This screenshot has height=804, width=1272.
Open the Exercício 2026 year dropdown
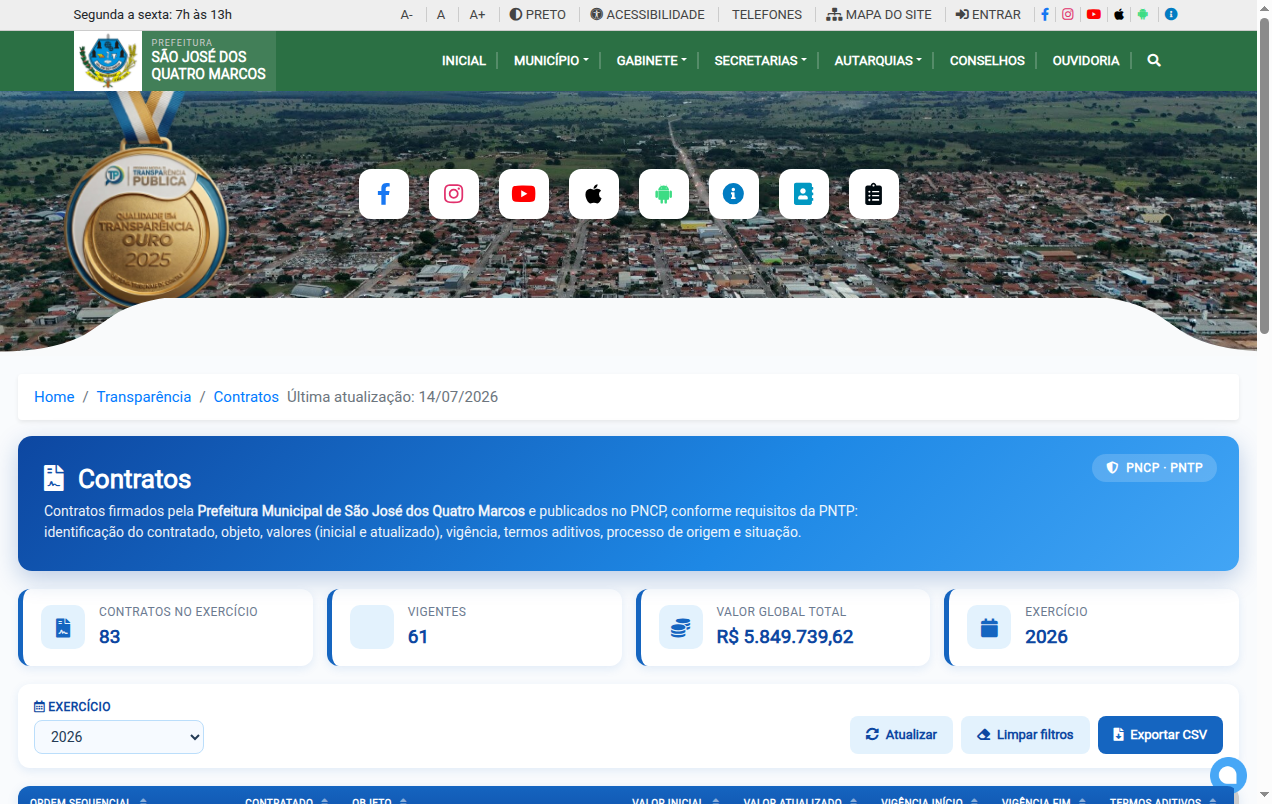119,737
